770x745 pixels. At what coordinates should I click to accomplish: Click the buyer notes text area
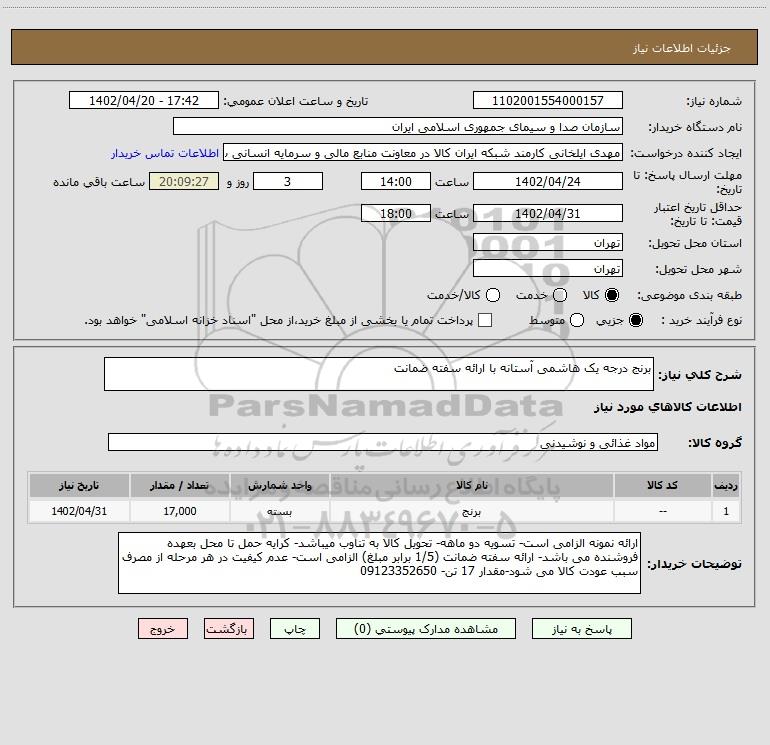(x=379, y=563)
